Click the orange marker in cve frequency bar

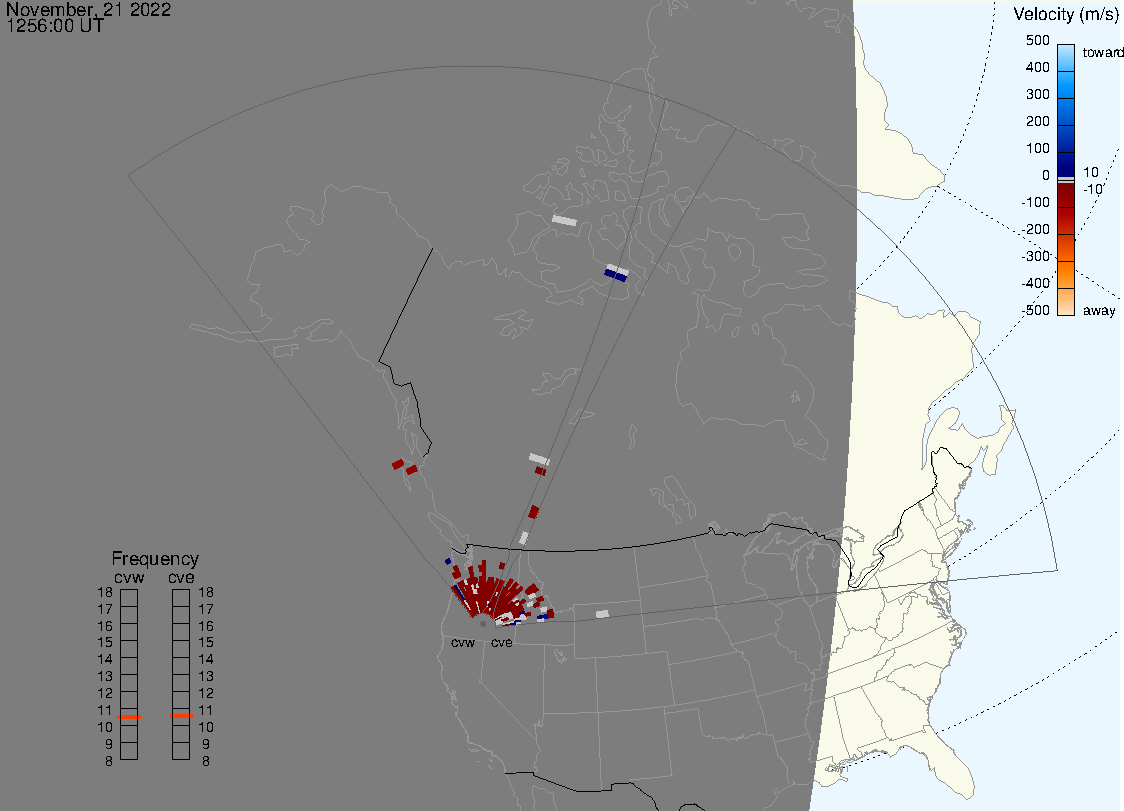pyautogui.click(x=181, y=716)
